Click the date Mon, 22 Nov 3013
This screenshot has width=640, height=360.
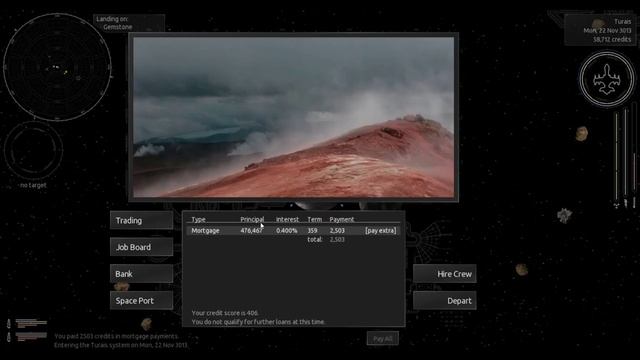(607, 31)
